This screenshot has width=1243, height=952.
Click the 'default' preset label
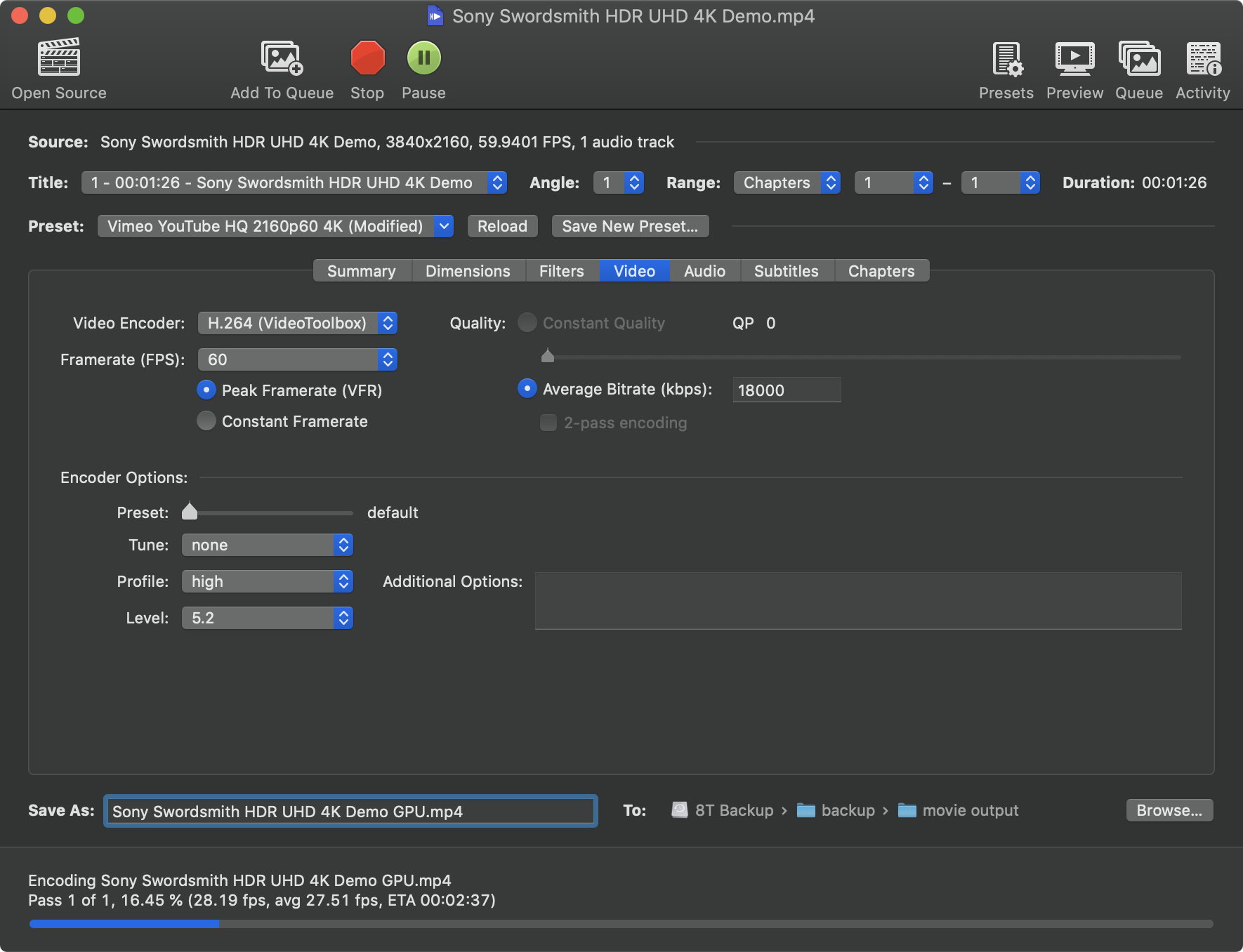pyautogui.click(x=393, y=513)
